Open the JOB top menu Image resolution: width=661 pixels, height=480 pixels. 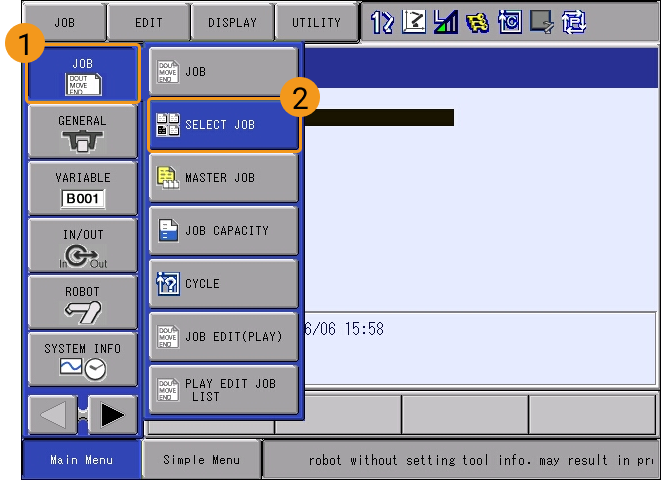click(64, 22)
